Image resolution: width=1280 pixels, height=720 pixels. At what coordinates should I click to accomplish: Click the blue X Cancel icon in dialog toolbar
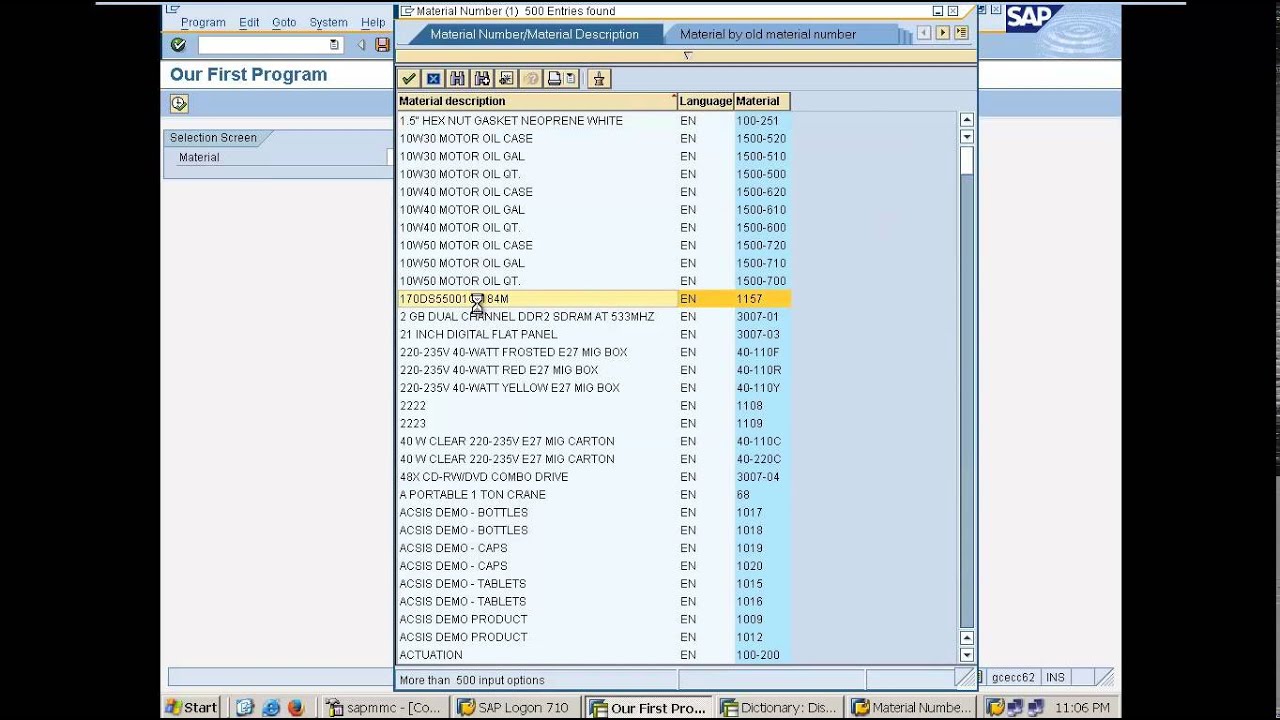pos(433,79)
